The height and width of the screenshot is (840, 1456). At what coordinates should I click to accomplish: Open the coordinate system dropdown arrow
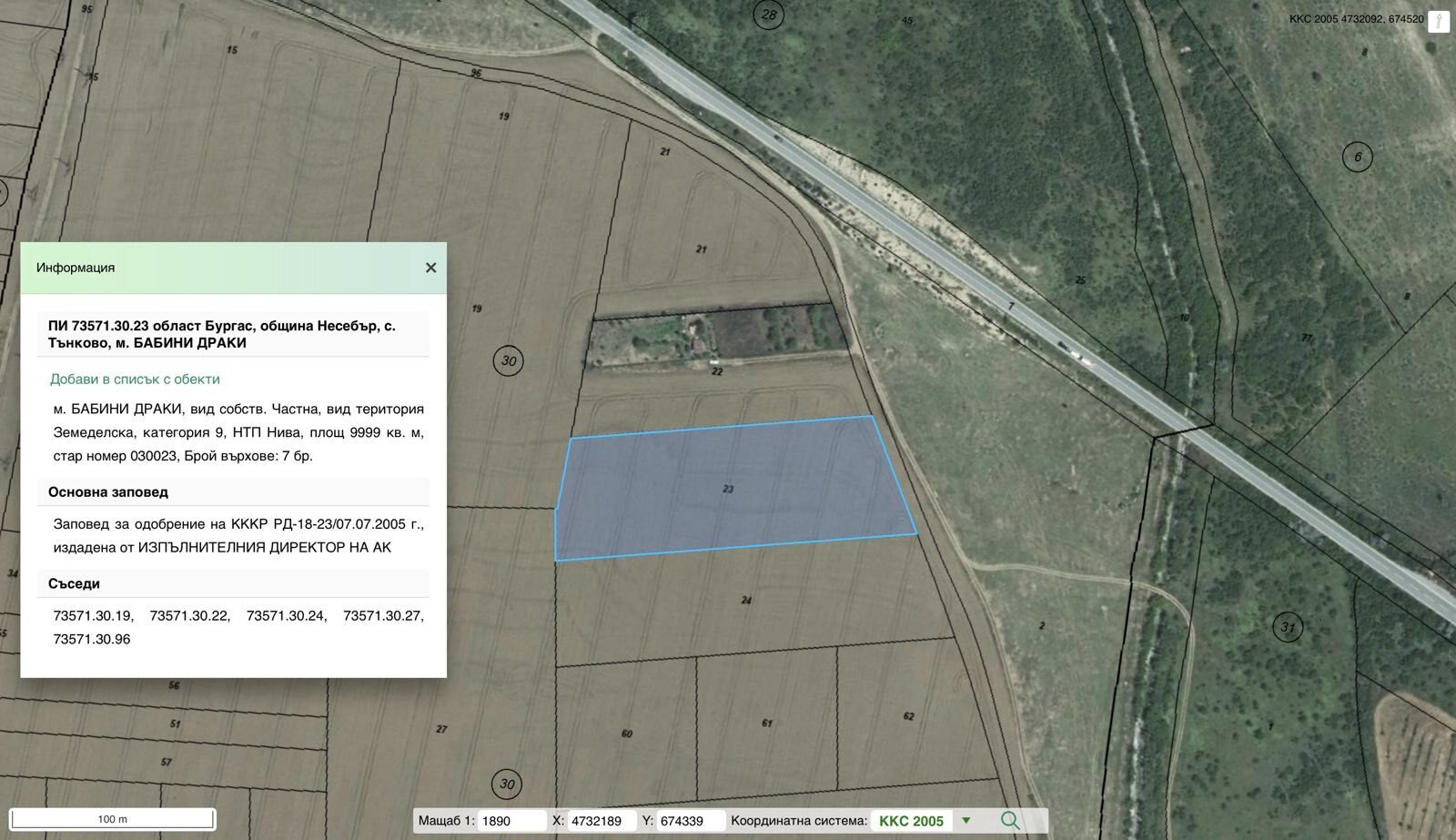tap(966, 821)
